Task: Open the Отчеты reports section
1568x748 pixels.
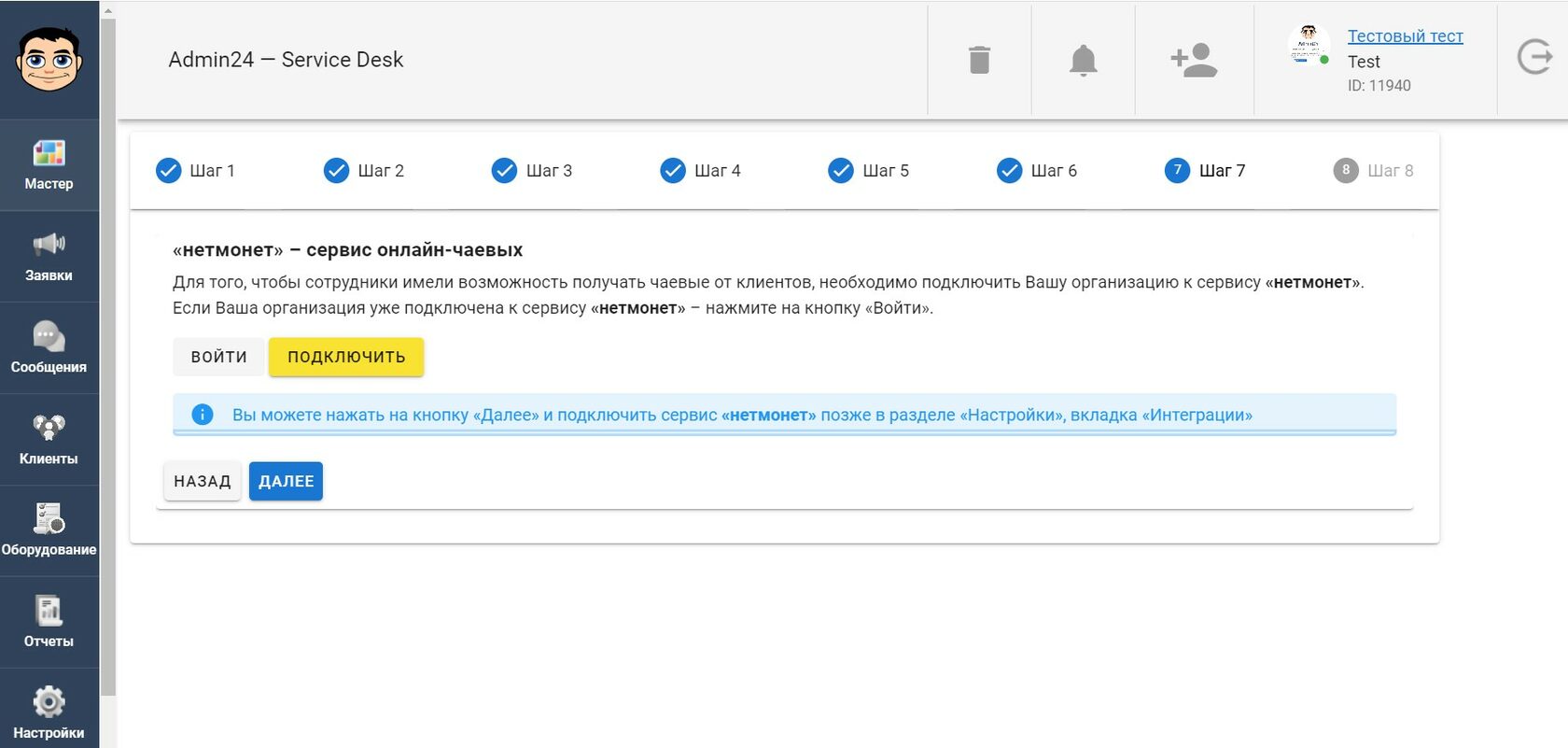Action: coord(49,623)
